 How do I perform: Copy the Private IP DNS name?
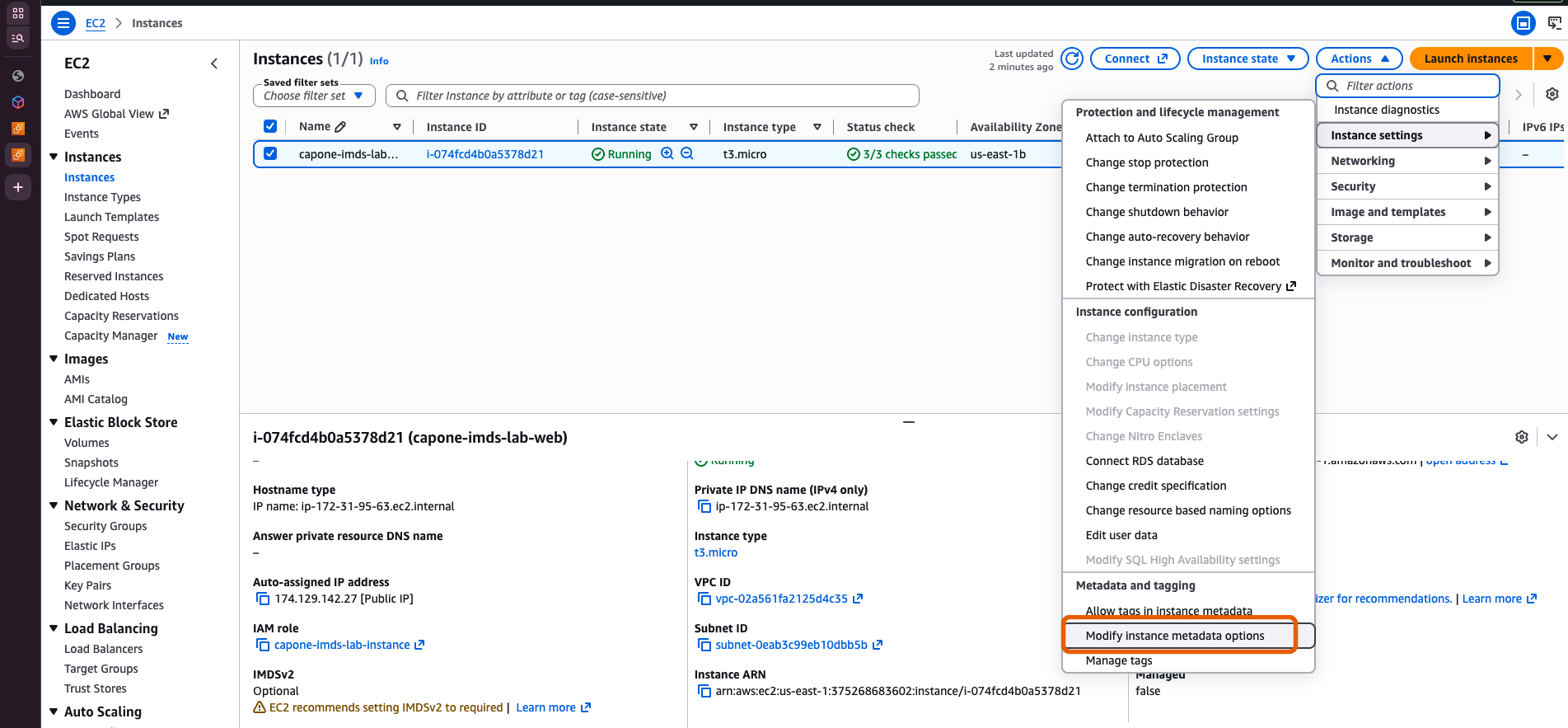point(704,506)
